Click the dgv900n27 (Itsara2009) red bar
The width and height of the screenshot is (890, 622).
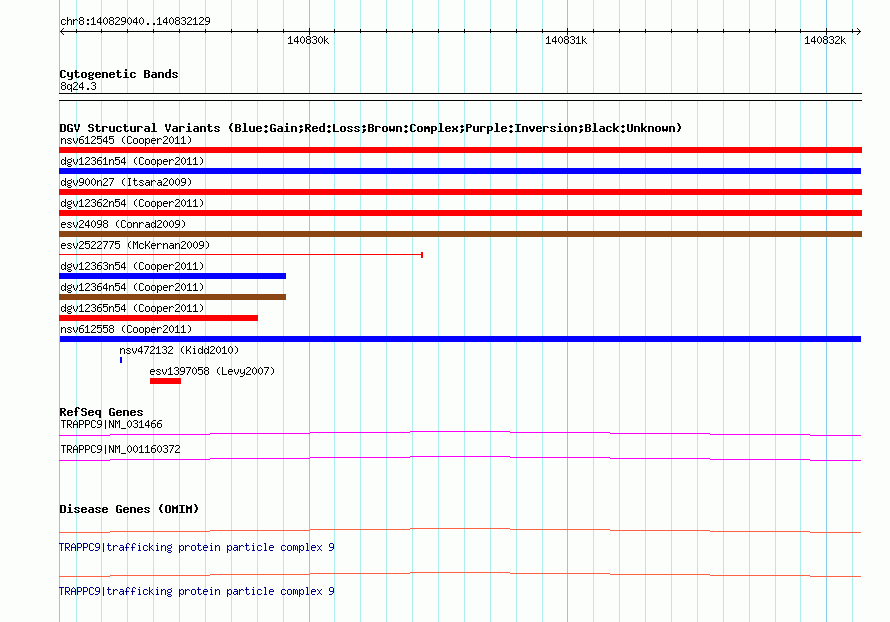460,192
